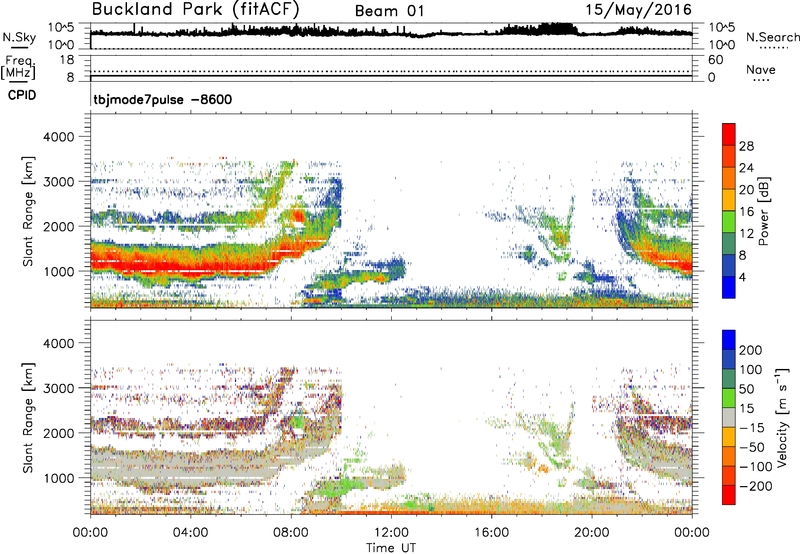800x554 pixels.
Task: Click the "28" label on power colorbar
Action: [746, 146]
